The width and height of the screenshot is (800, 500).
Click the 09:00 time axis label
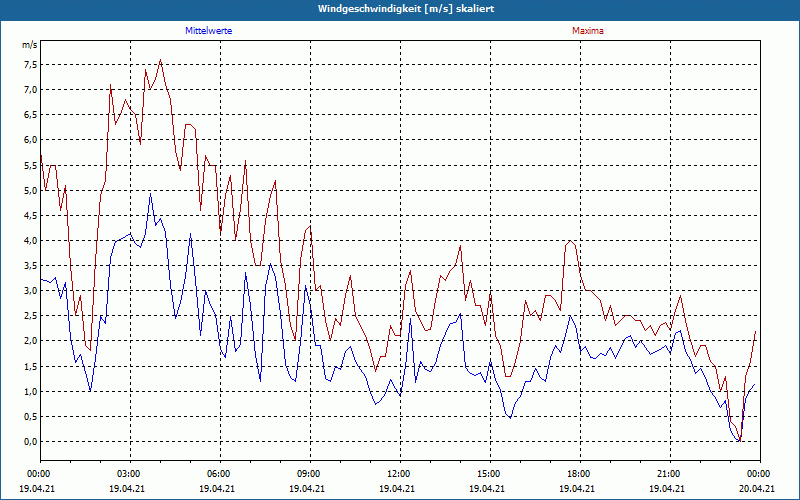[307, 474]
